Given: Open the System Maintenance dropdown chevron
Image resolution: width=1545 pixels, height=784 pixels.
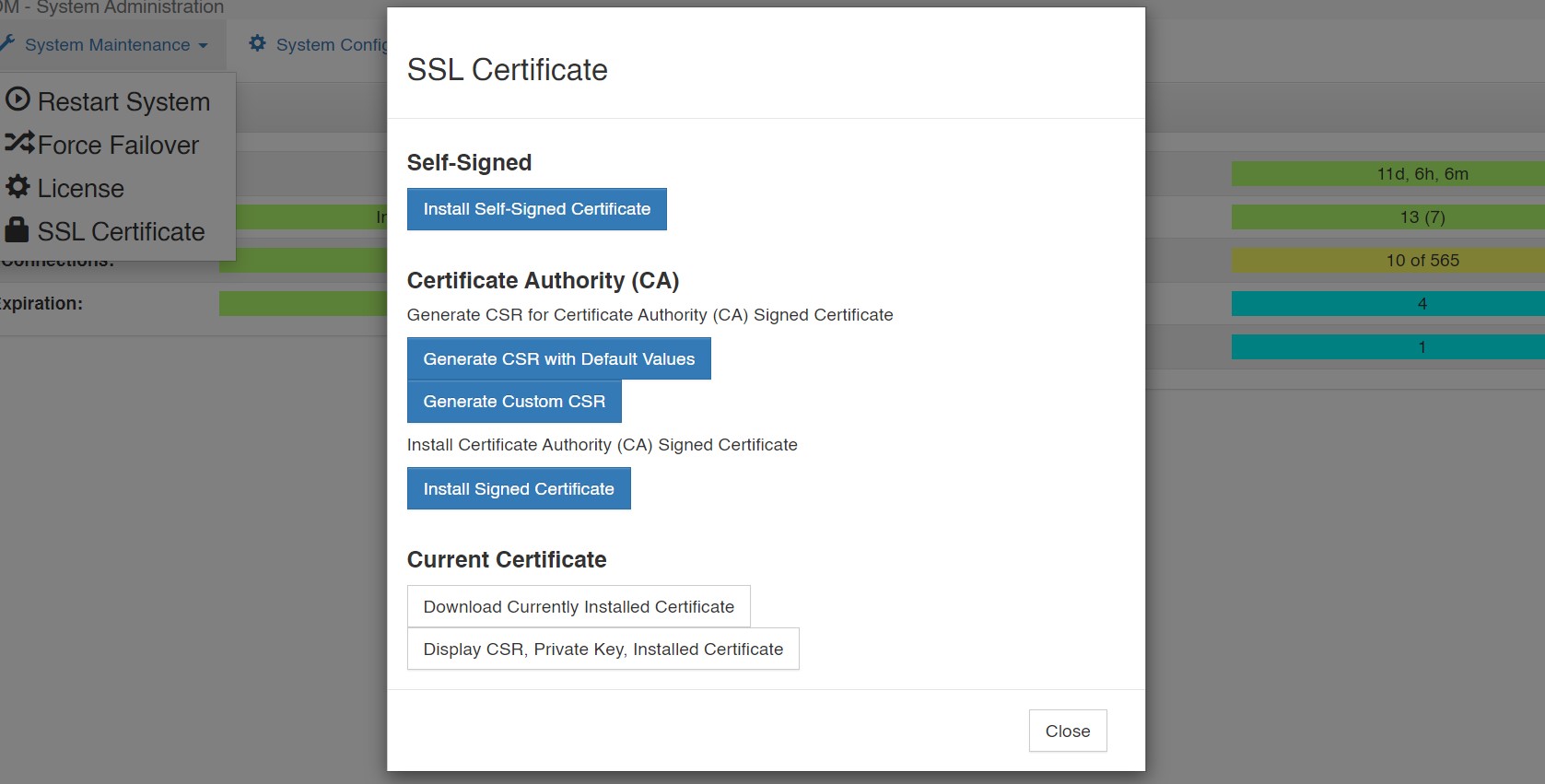Looking at the screenshot, I should click(204, 45).
